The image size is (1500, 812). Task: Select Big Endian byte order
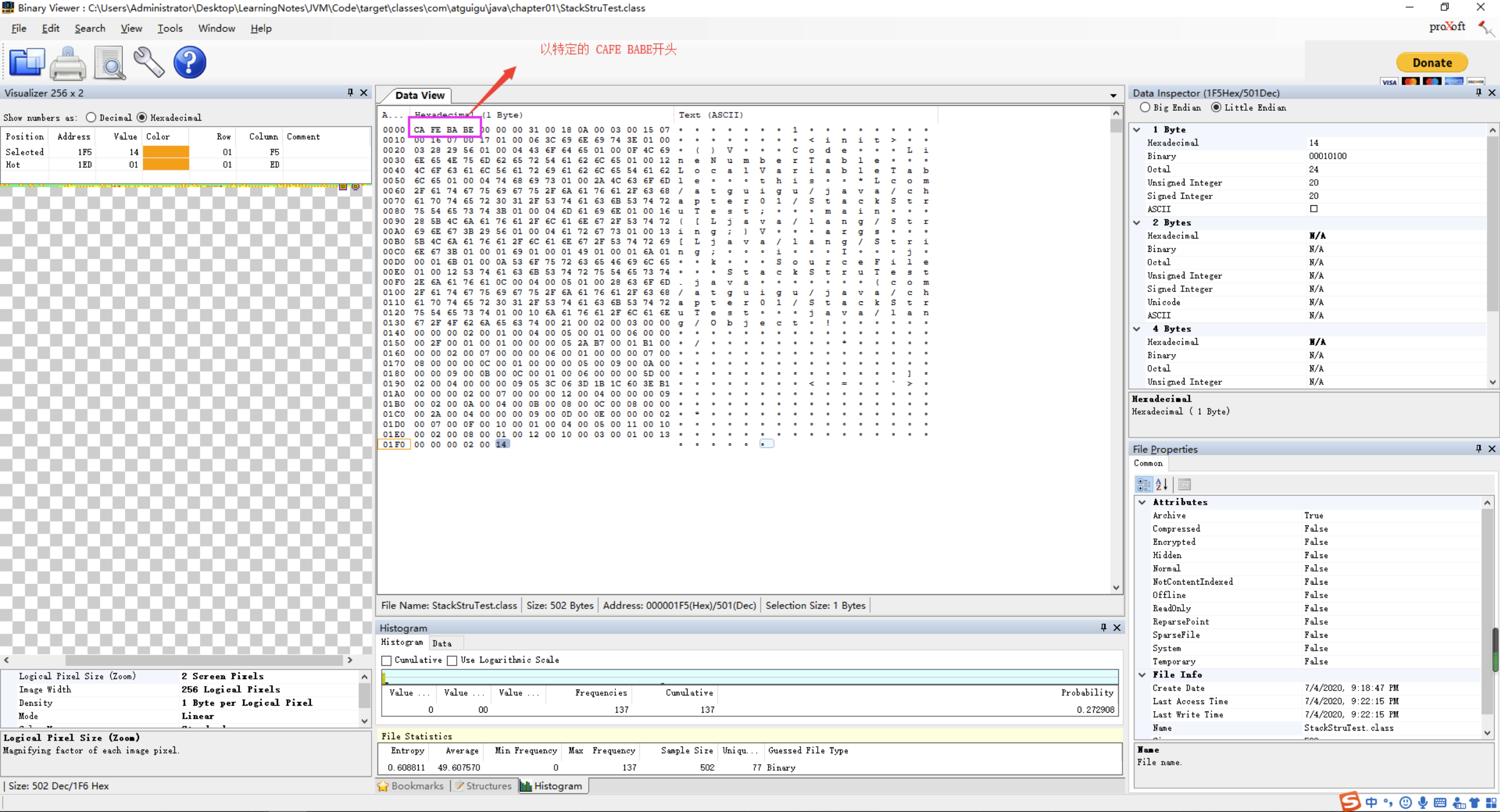(x=1145, y=107)
